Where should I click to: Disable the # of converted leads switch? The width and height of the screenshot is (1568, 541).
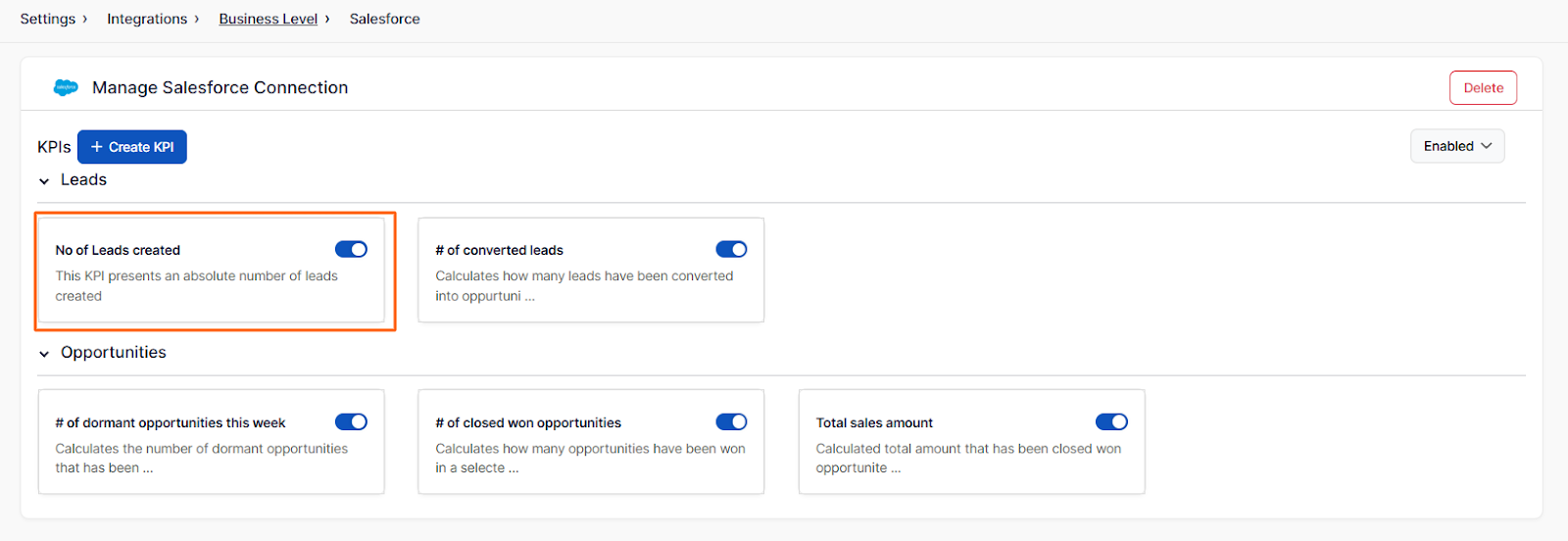[731, 249]
